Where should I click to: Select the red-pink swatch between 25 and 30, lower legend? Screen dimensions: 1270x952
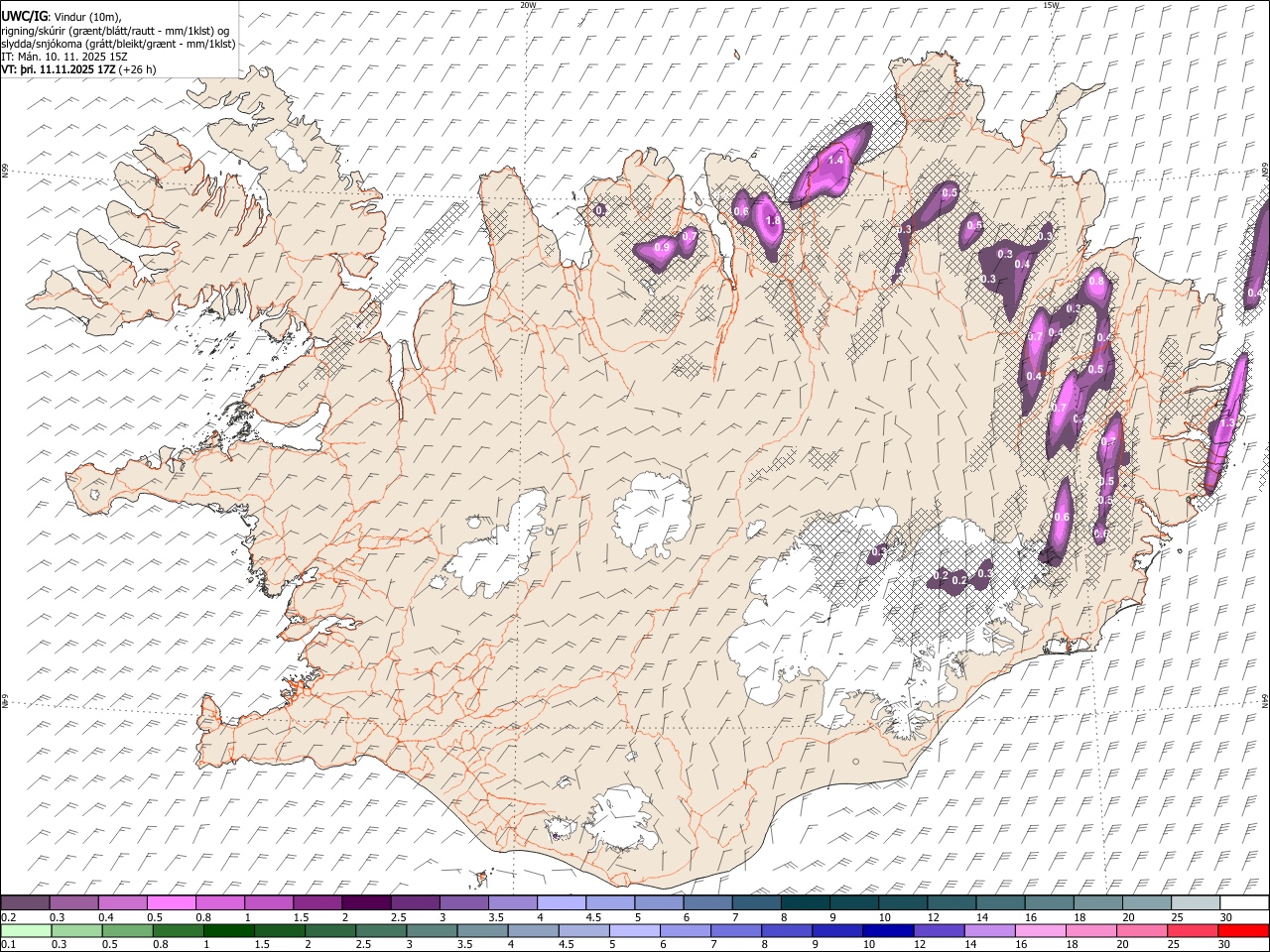click(1193, 930)
